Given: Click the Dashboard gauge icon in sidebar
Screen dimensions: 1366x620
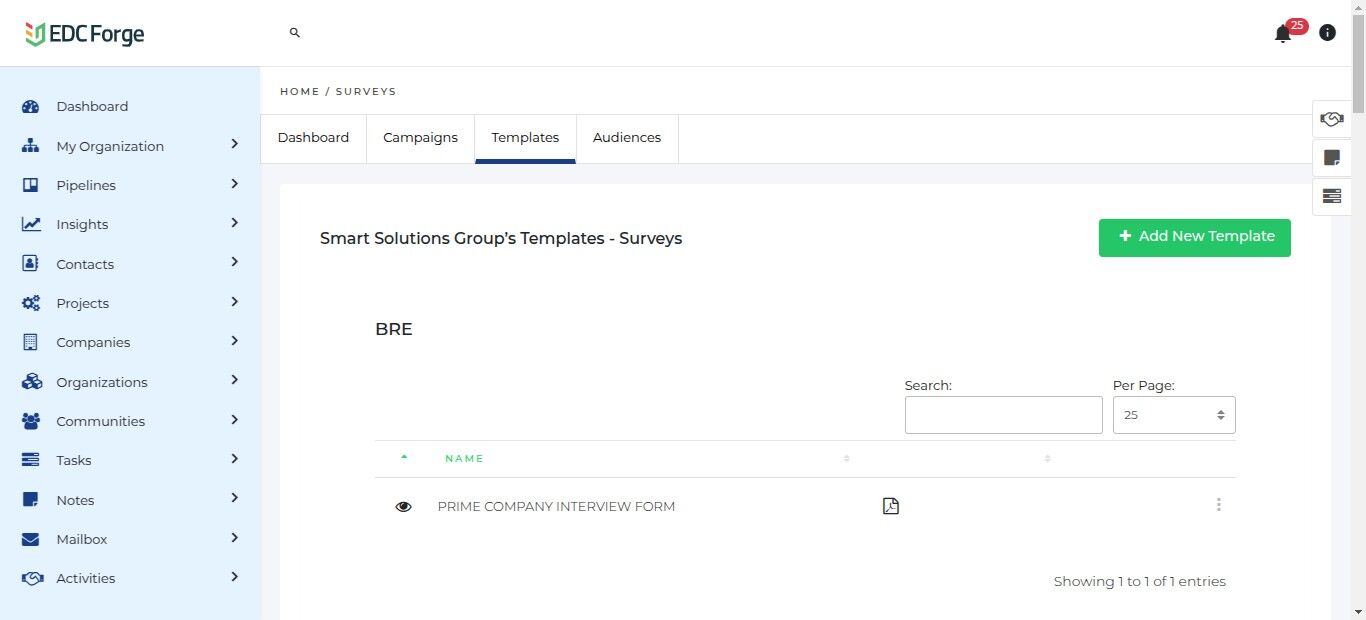Looking at the screenshot, I should click(x=31, y=106).
